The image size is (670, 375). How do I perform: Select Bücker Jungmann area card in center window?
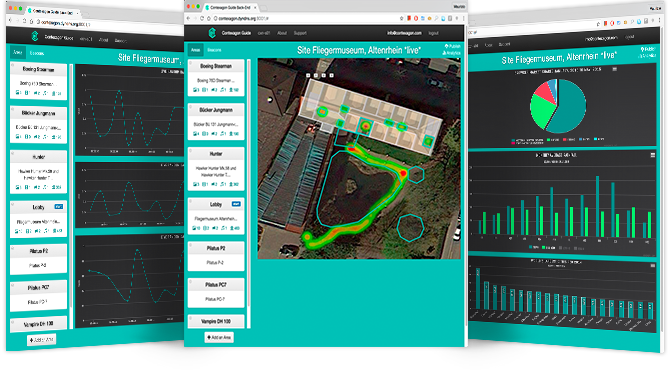click(x=216, y=121)
